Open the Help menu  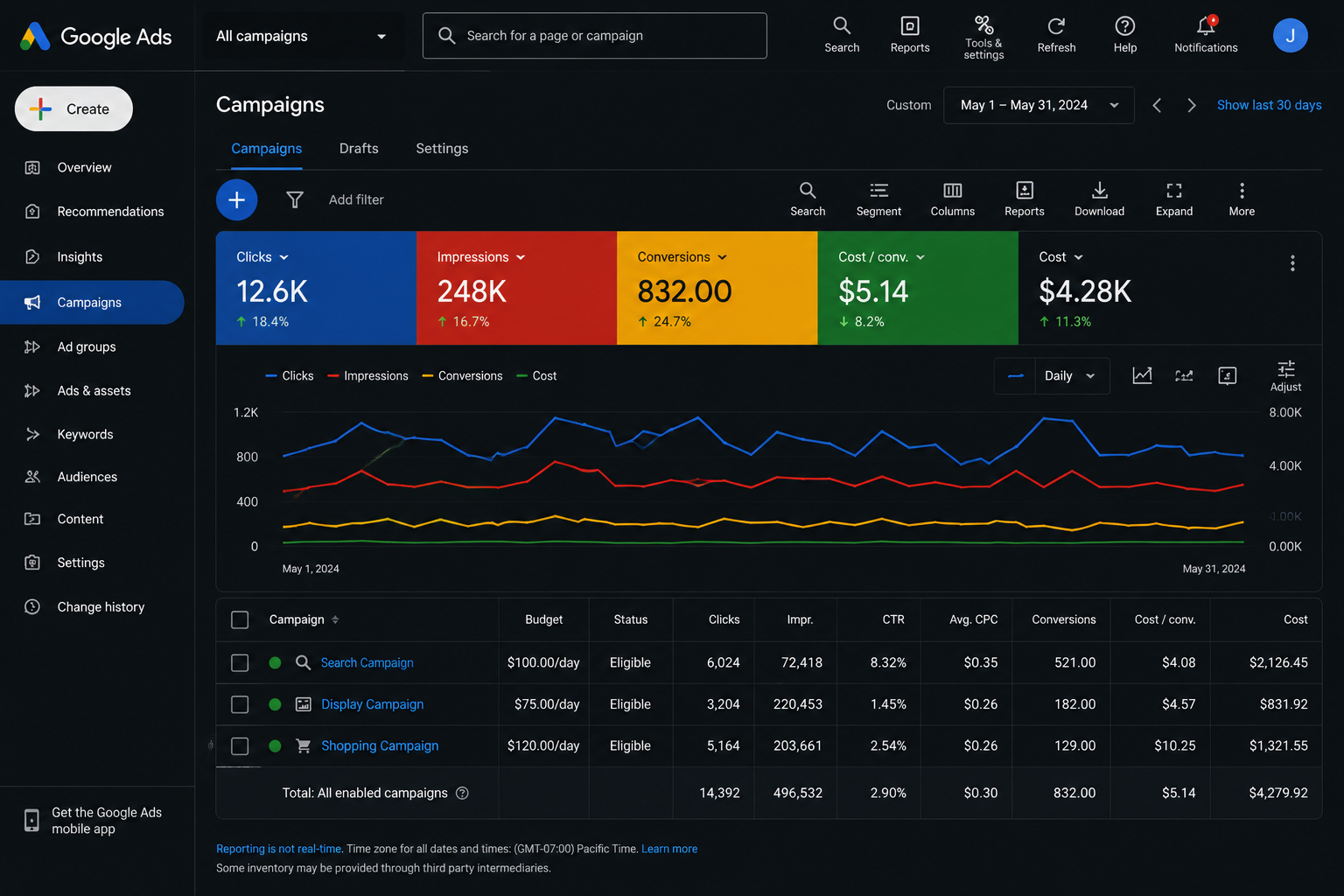click(x=1125, y=35)
